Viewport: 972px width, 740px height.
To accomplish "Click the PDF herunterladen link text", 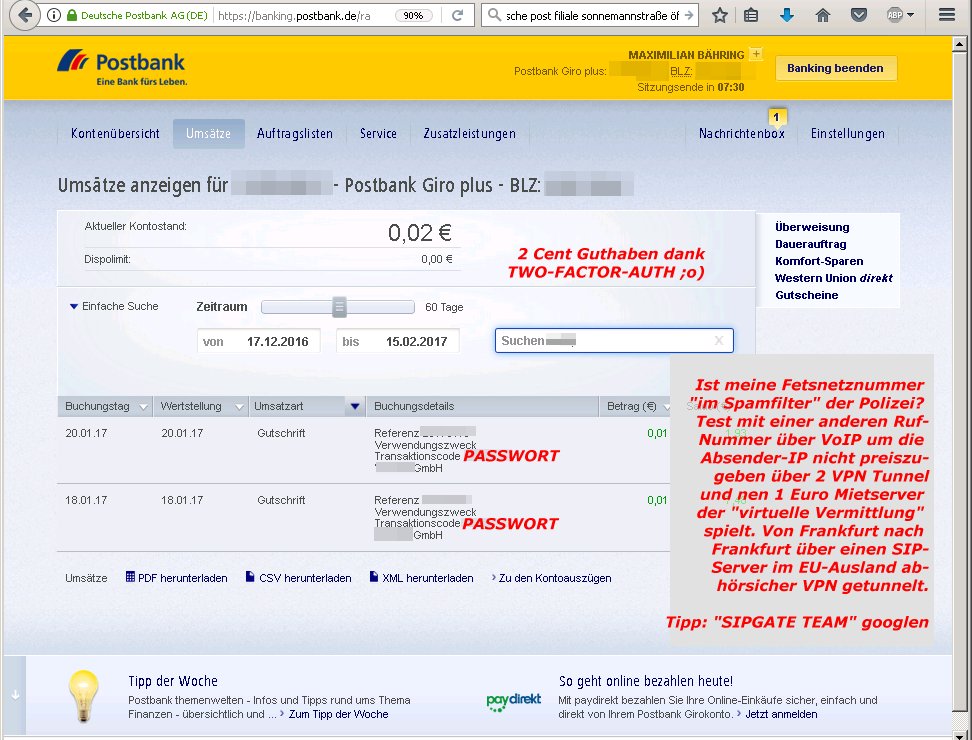I will 182,578.
